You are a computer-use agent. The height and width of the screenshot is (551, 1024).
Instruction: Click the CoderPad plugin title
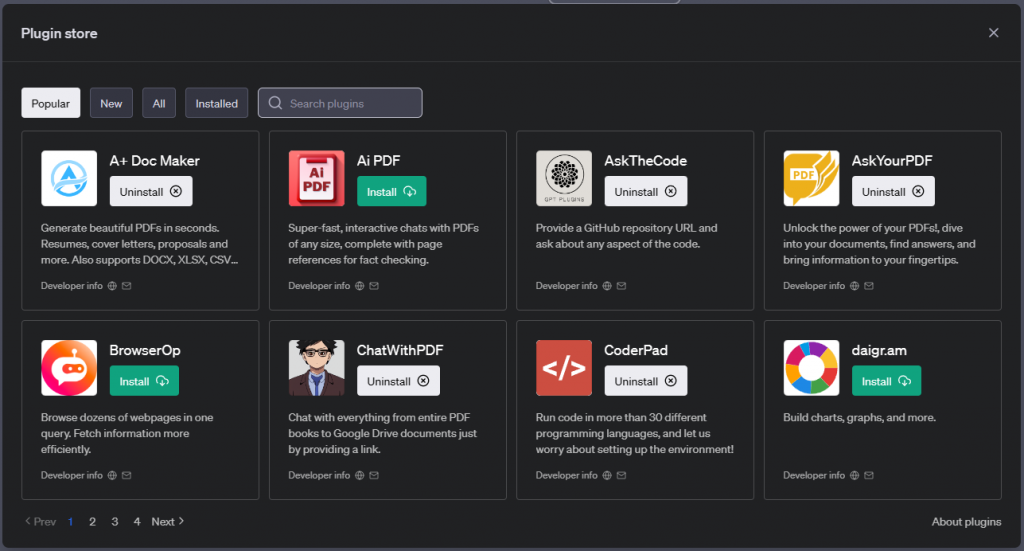point(636,350)
